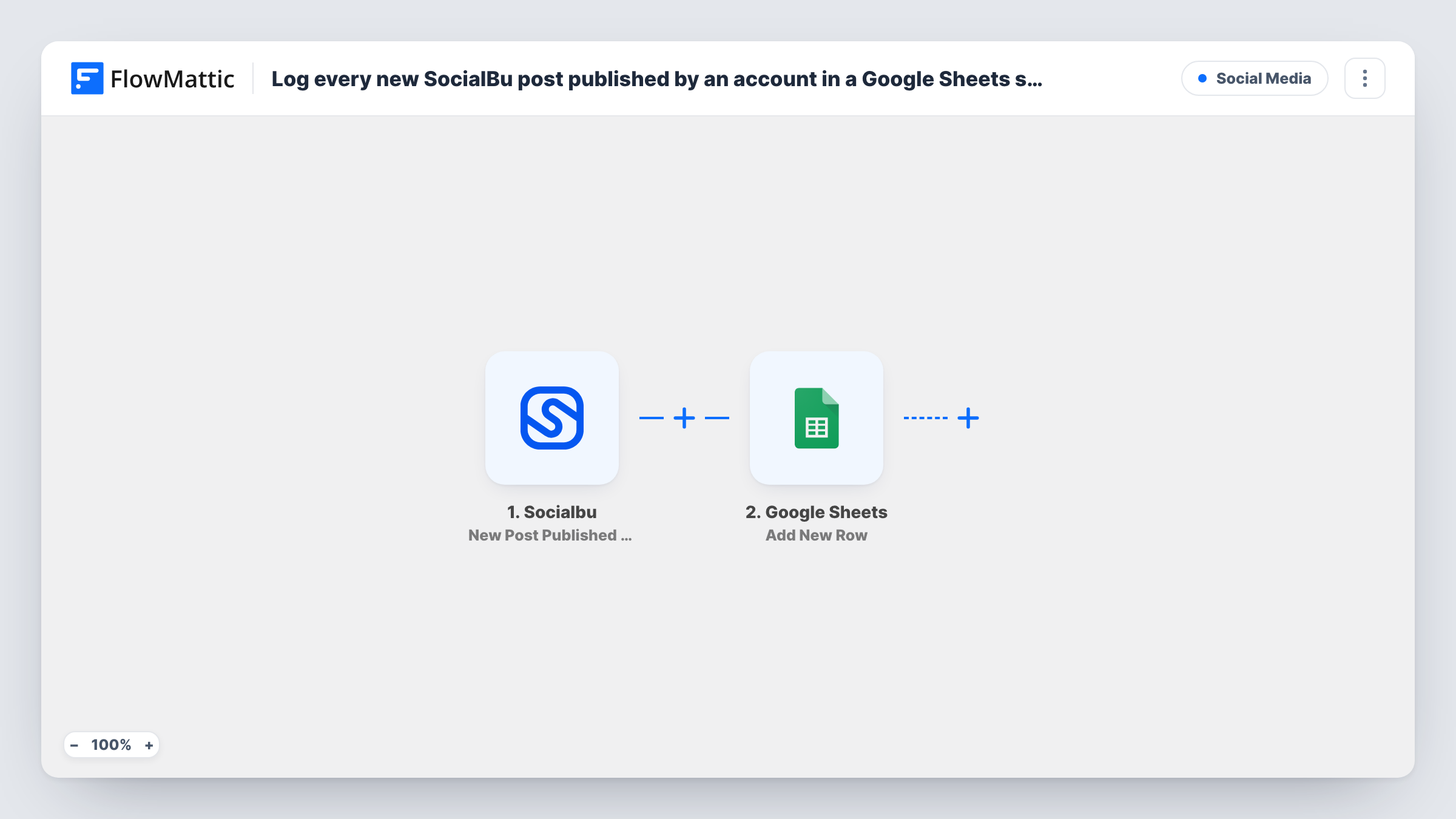Open the Google Sheets action step
The height and width of the screenshot is (819, 1456).
816,418
